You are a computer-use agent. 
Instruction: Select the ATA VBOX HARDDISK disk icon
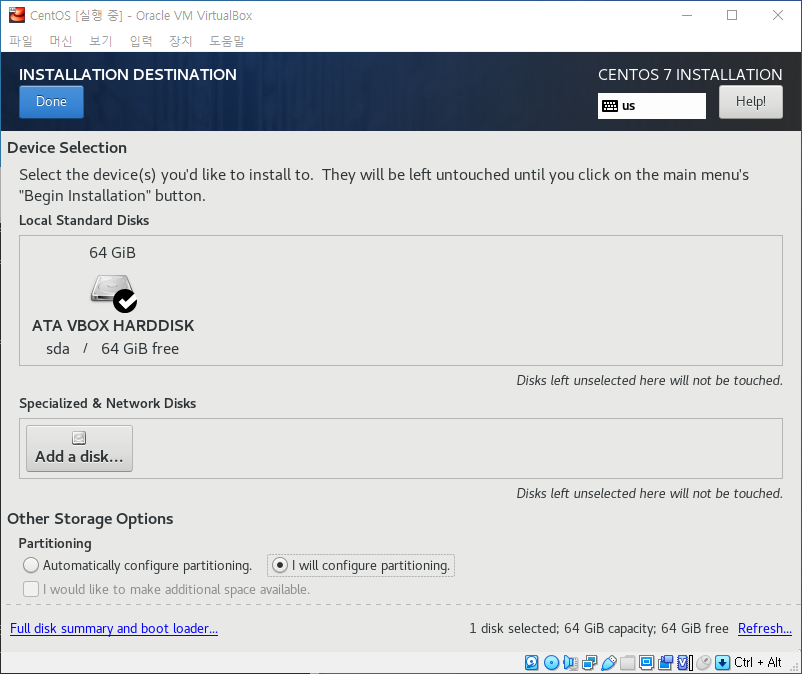pos(113,293)
